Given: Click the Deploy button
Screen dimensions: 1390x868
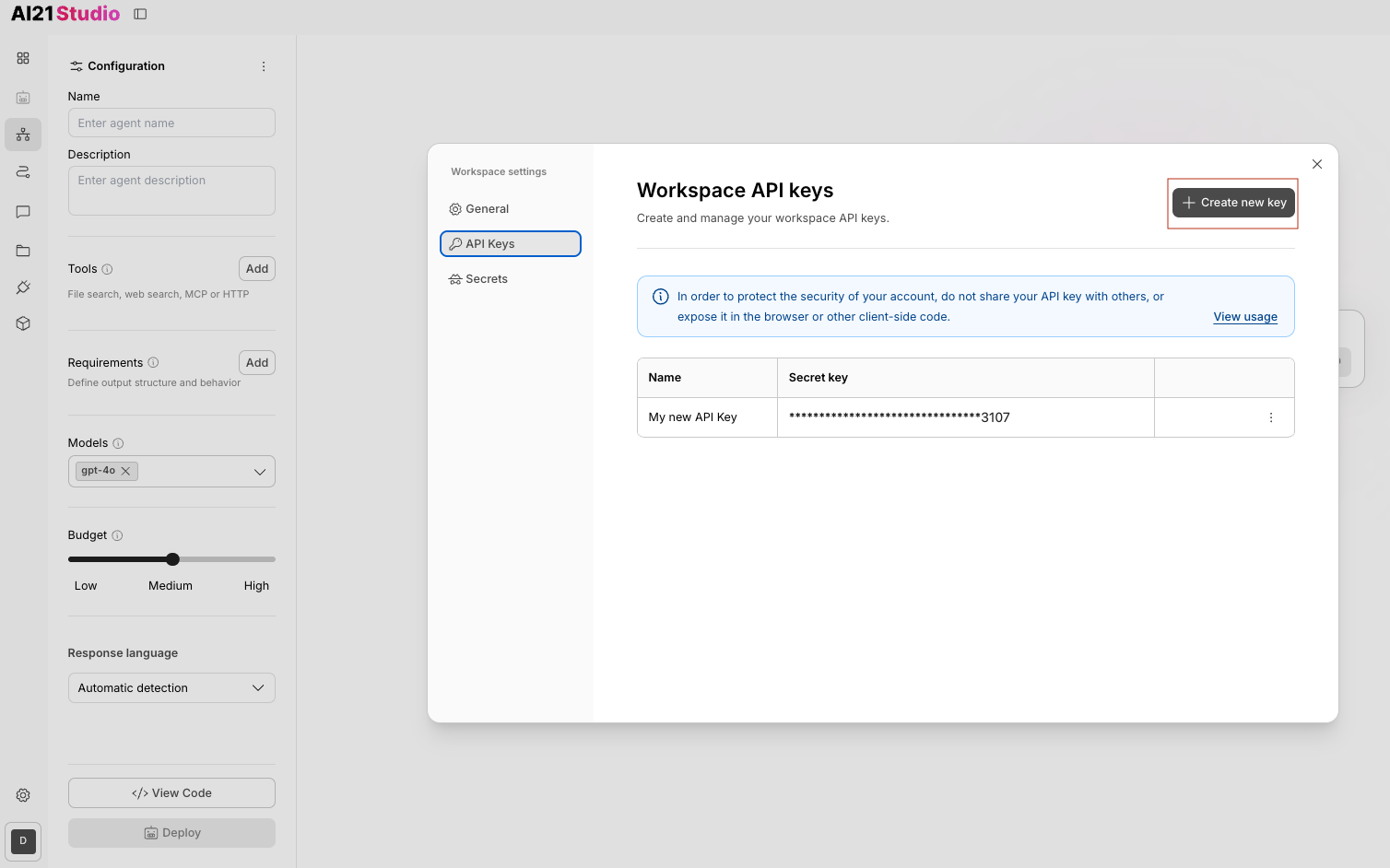Looking at the screenshot, I should (171, 833).
